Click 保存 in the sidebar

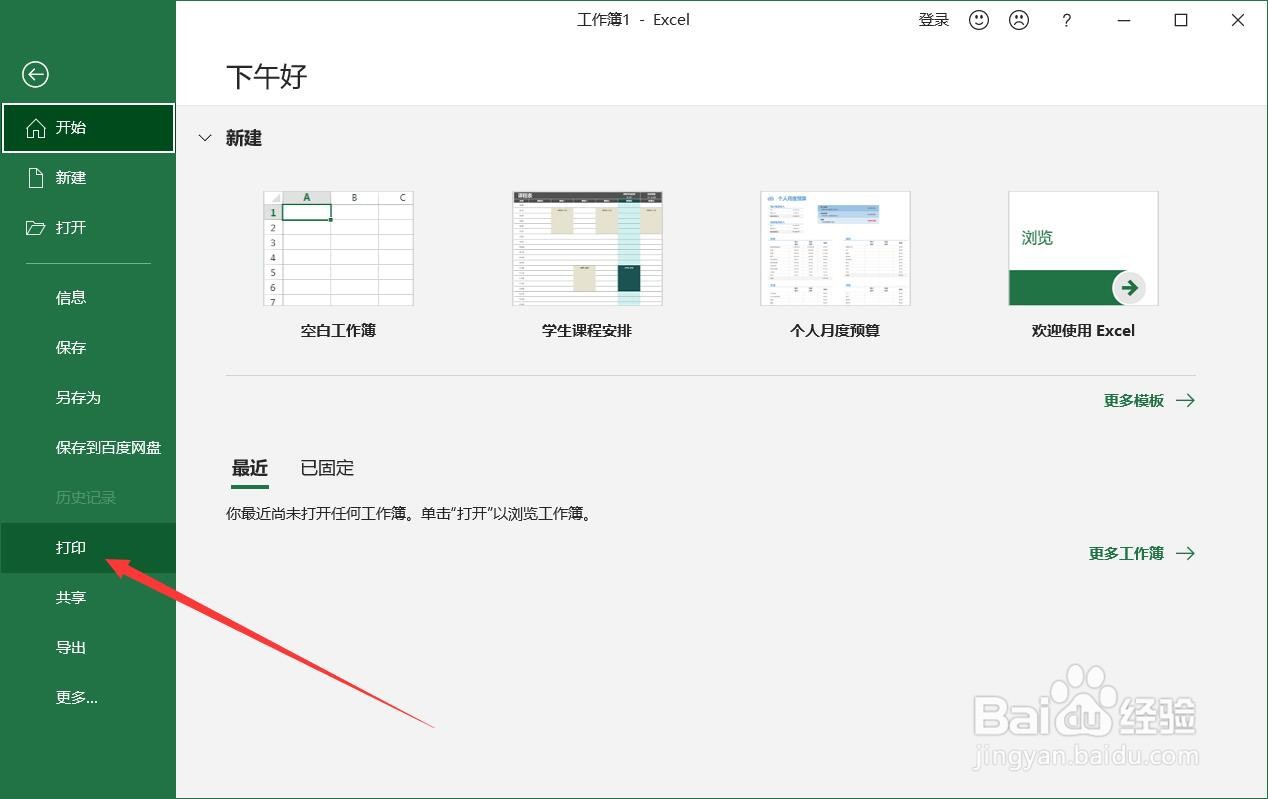88,348
